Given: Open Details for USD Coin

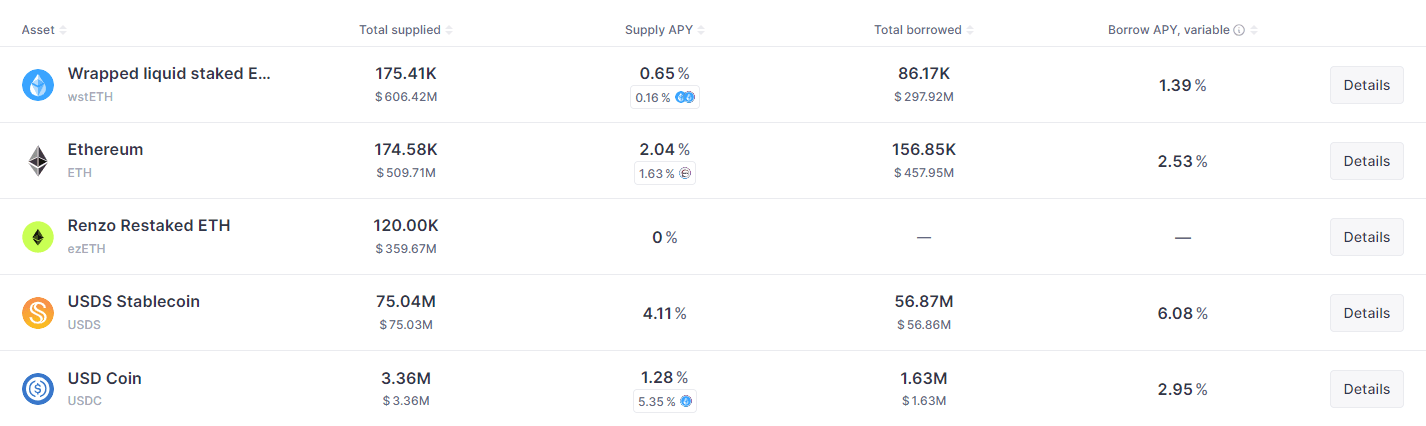Looking at the screenshot, I should pyautogui.click(x=1366, y=389).
